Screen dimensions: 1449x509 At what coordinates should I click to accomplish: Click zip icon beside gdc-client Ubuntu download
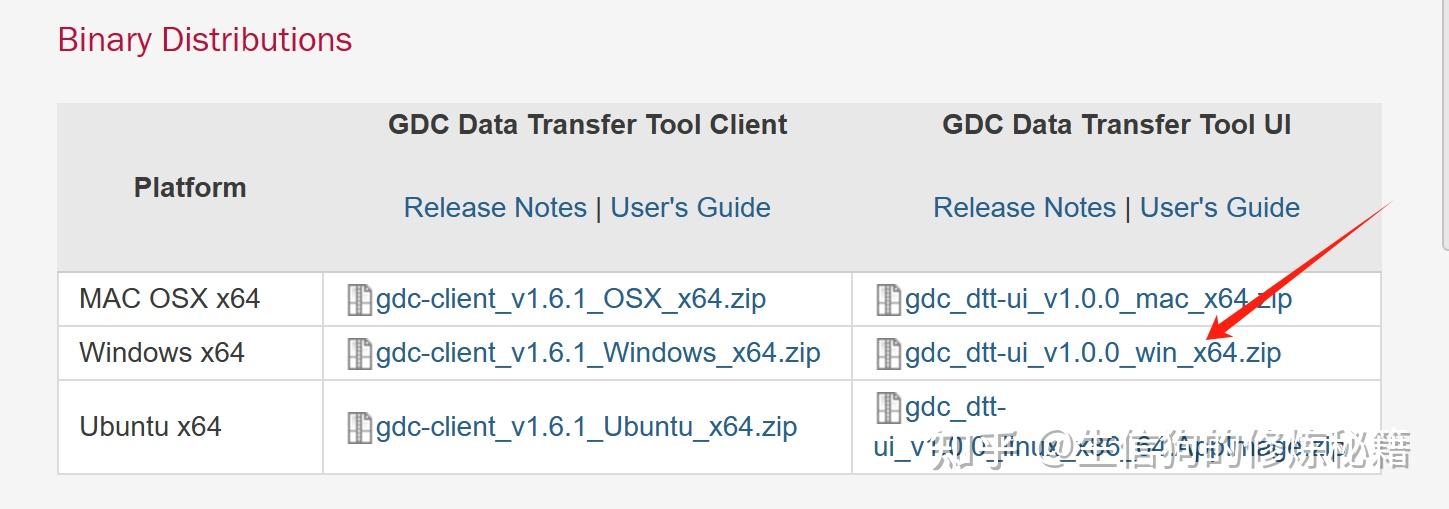[x=359, y=427]
